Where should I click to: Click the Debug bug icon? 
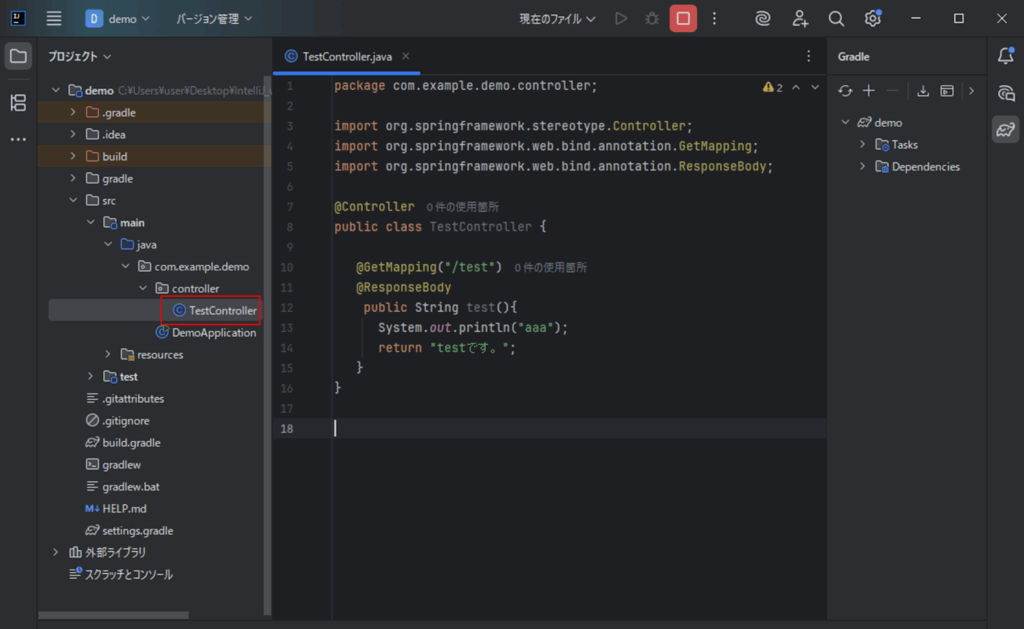(652, 18)
